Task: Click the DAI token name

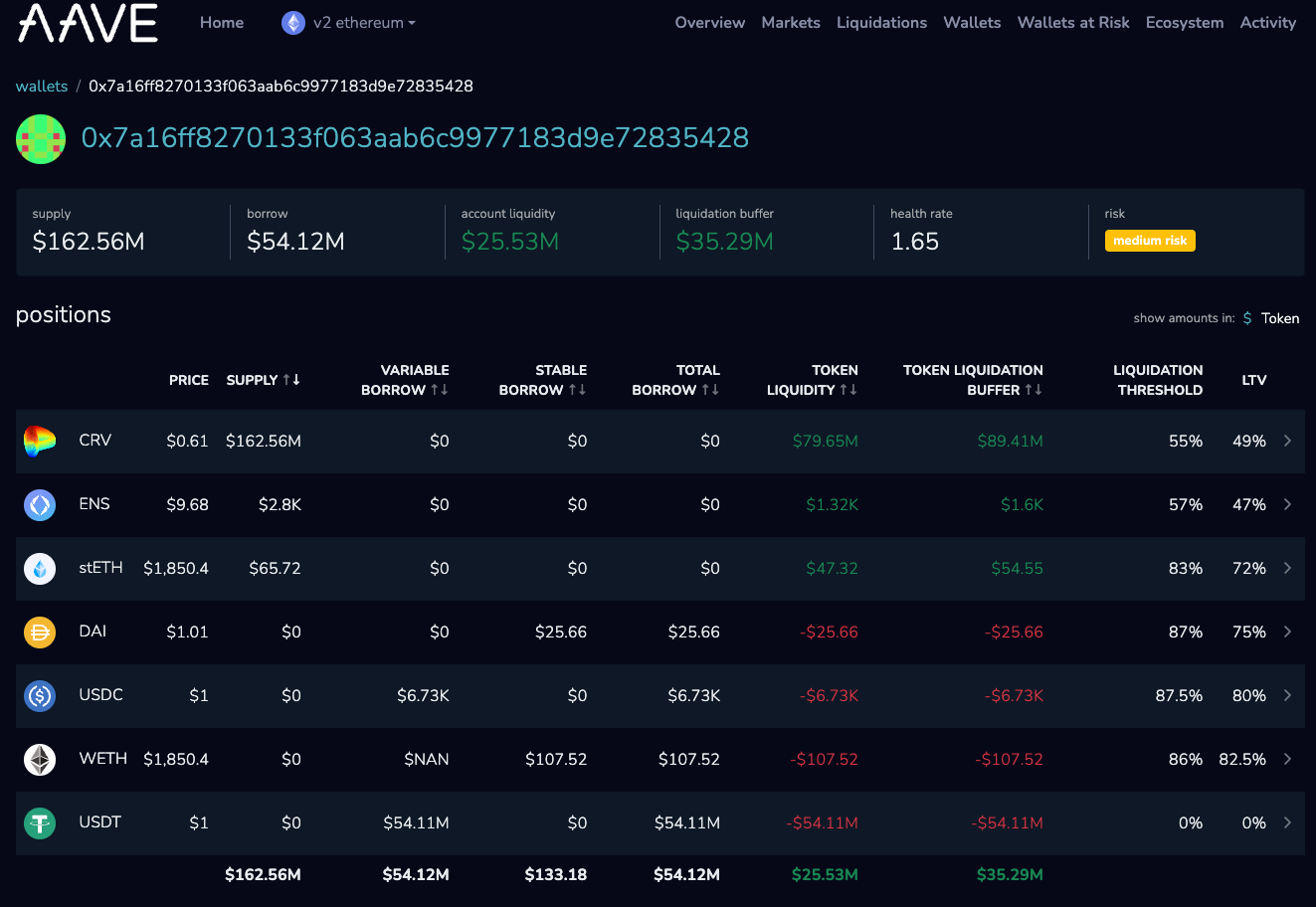Action: coord(93,632)
